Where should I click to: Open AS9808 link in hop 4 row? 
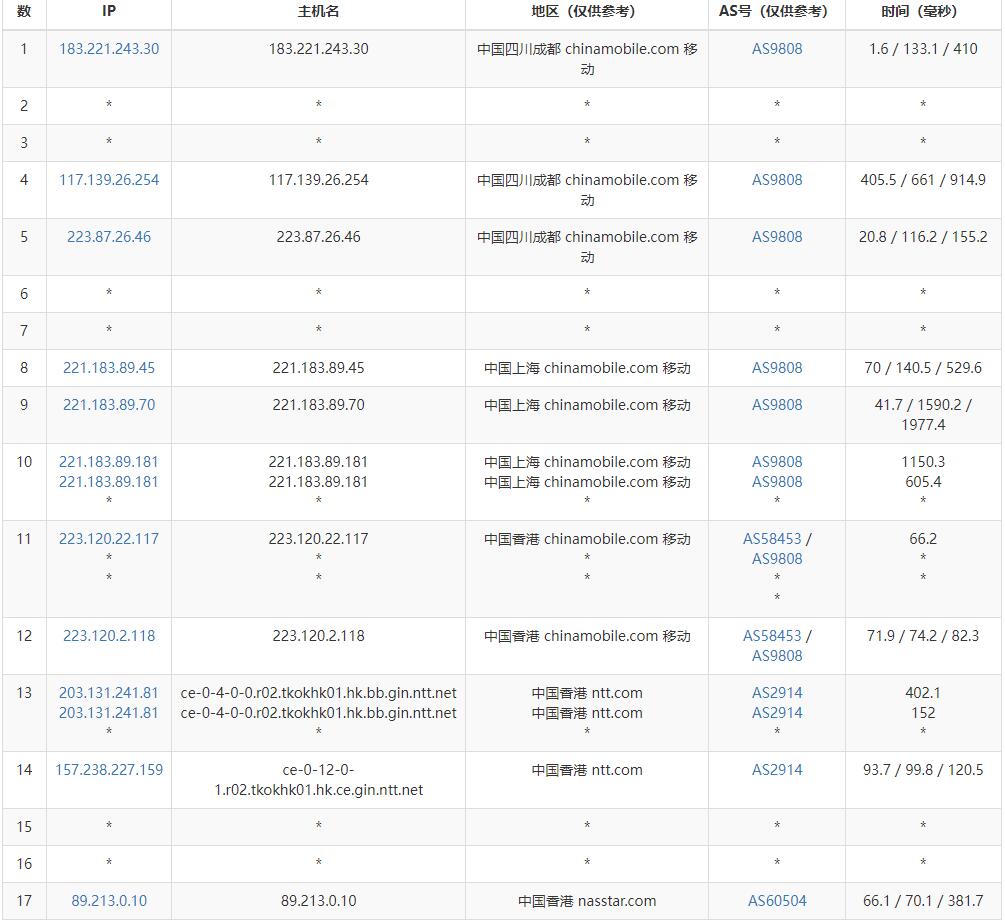tap(777, 180)
